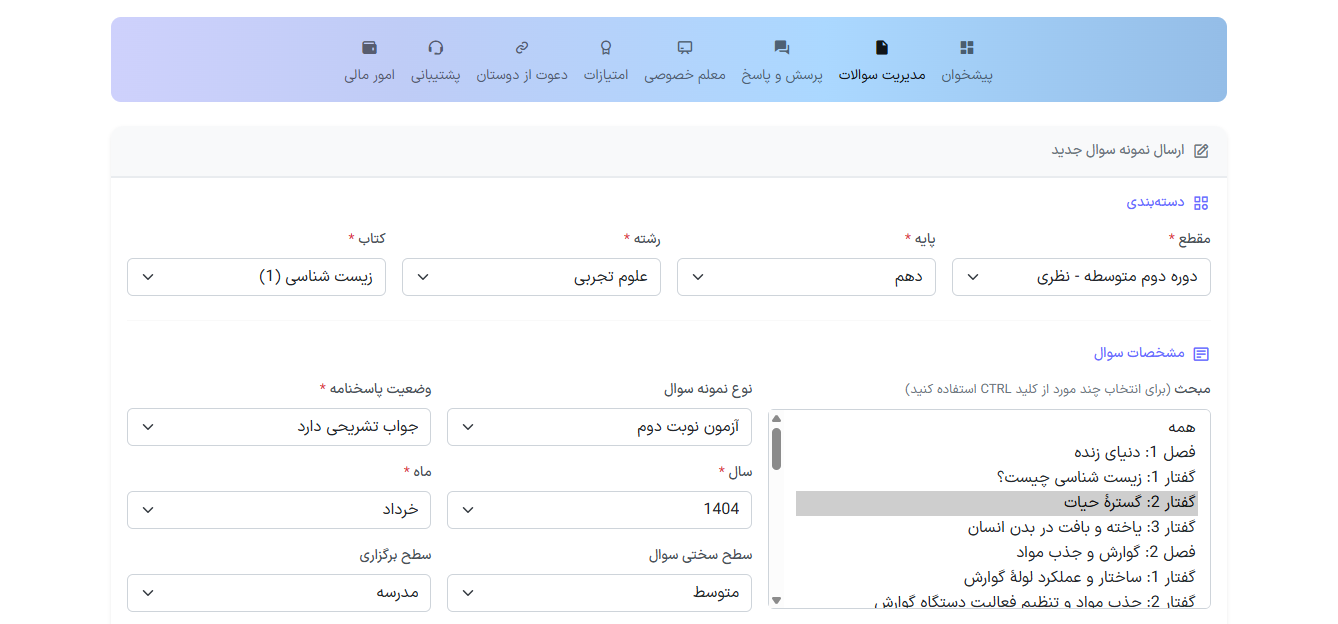Click the دسته‌بندی section title
Viewport: 1338px width, 624px height.
[1155, 202]
